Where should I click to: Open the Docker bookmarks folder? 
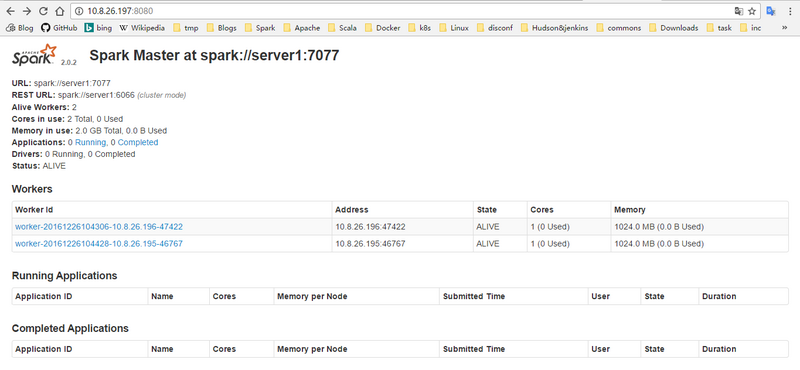[383, 28]
